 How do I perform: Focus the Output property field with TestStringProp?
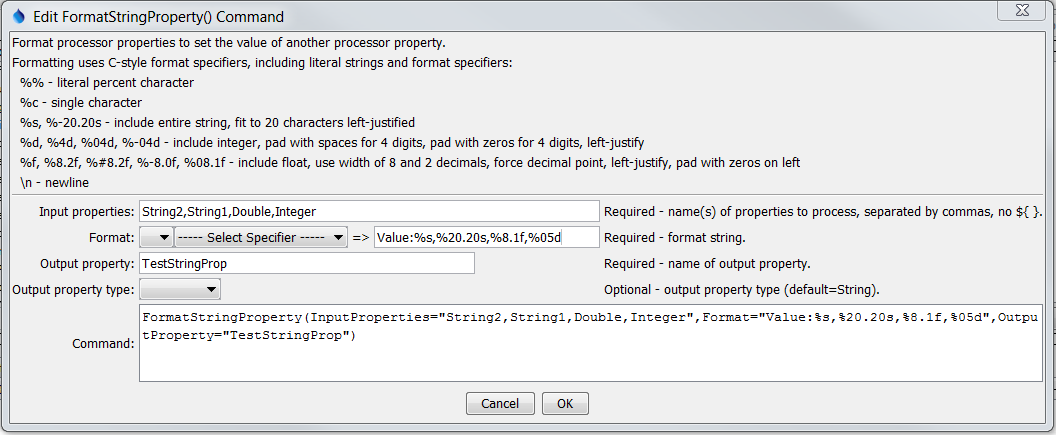point(306,263)
